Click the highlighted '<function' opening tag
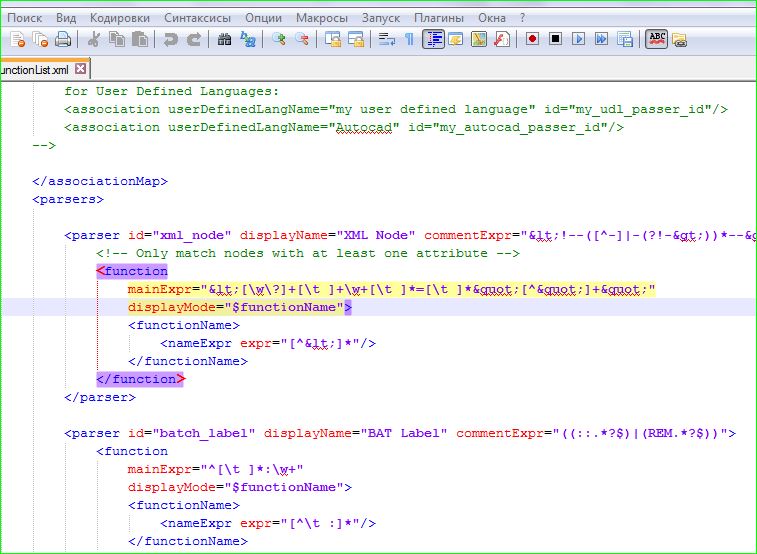The width and height of the screenshot is (757, 554). [132, 271]
